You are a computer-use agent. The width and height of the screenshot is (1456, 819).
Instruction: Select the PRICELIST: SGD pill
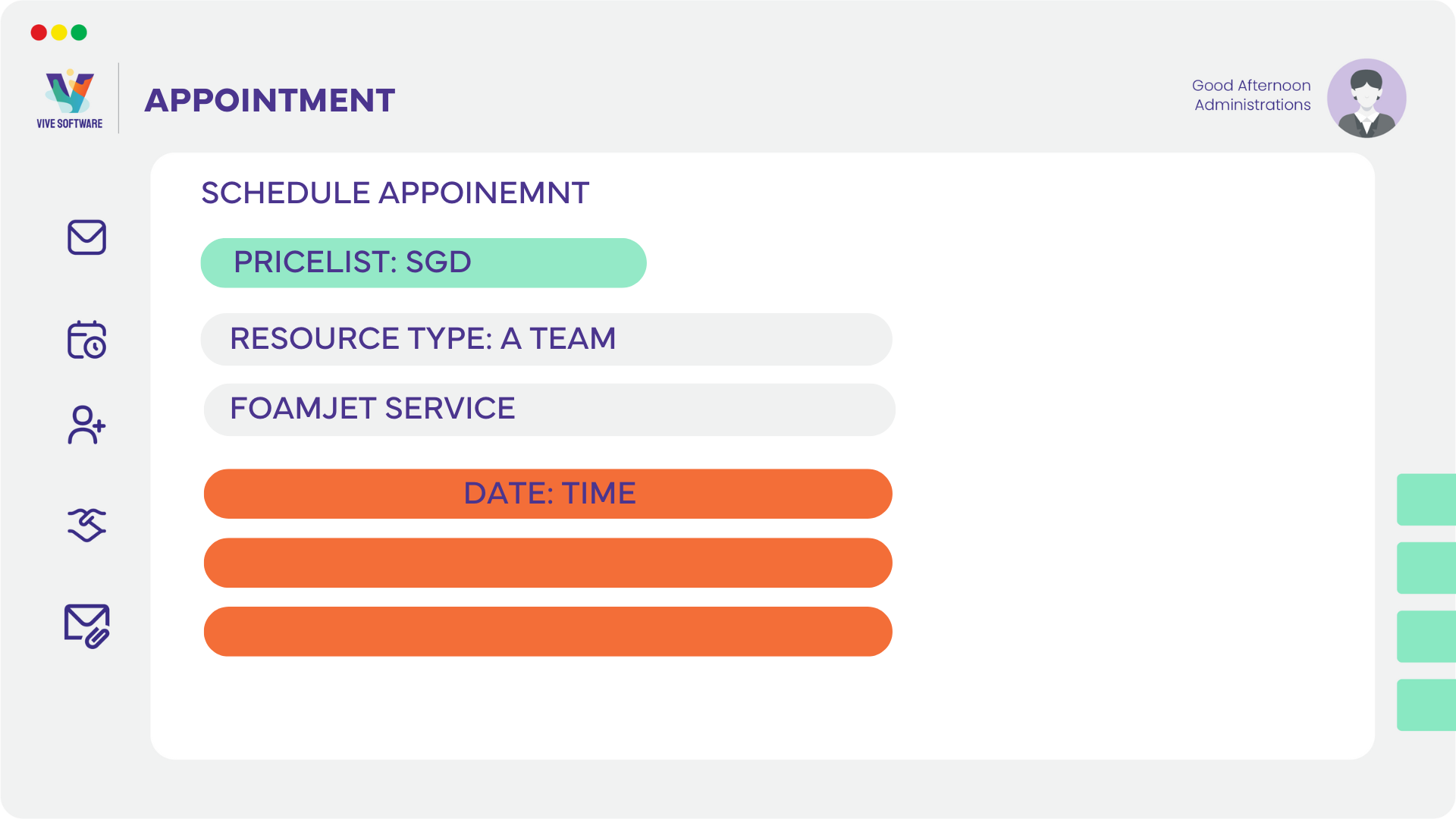click(423, 262)
